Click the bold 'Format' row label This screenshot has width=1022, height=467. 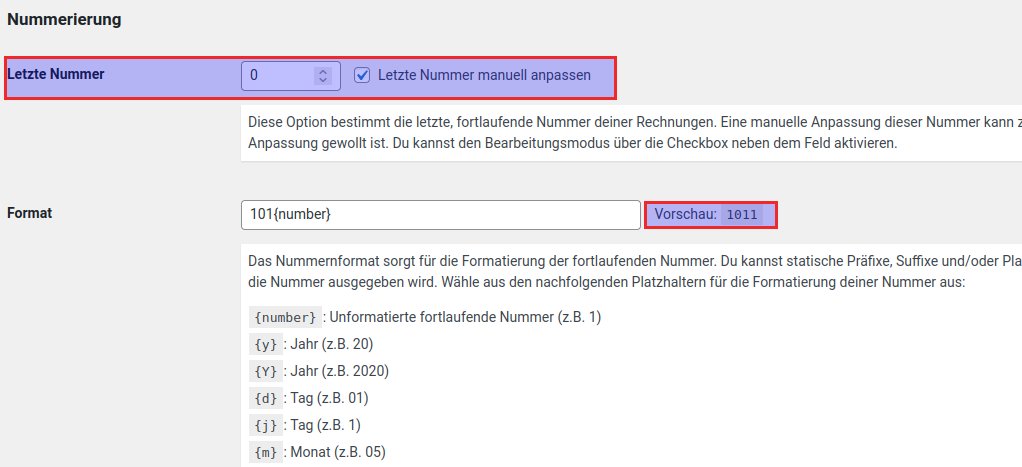click(x=29, y=213)
